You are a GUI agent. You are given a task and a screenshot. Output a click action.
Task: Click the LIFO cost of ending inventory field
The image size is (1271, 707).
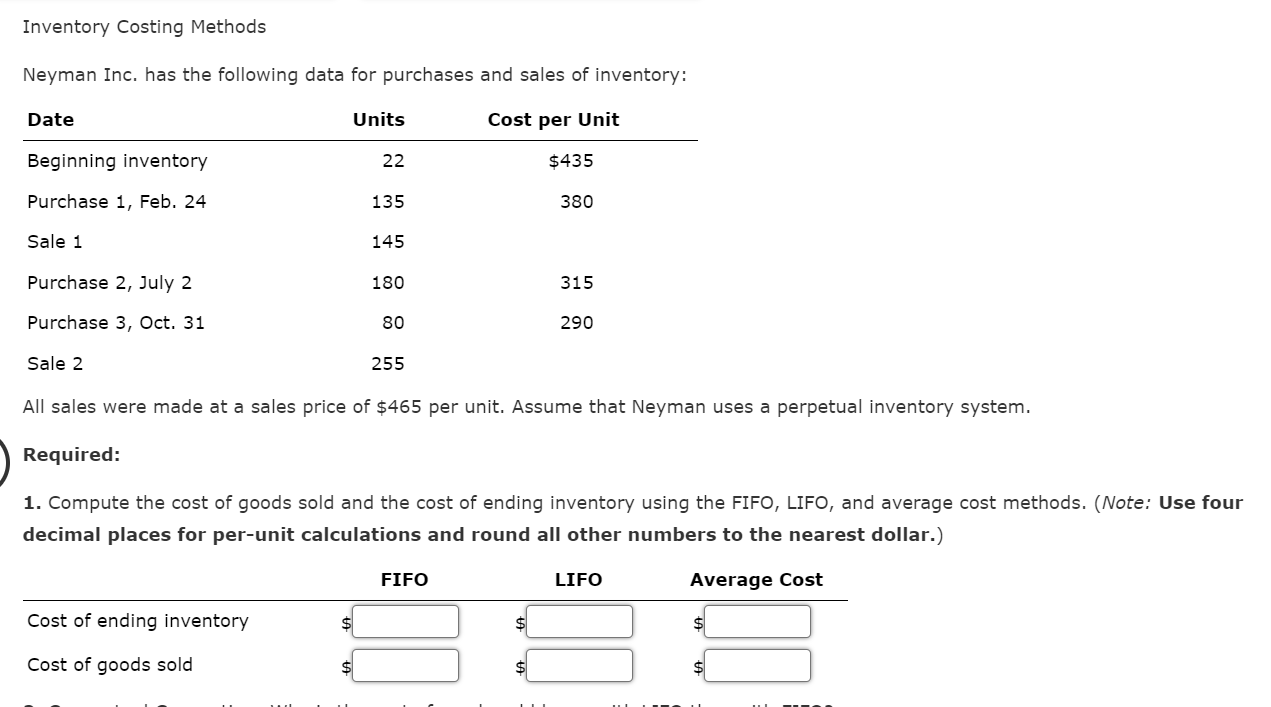(x=580, y=621)
